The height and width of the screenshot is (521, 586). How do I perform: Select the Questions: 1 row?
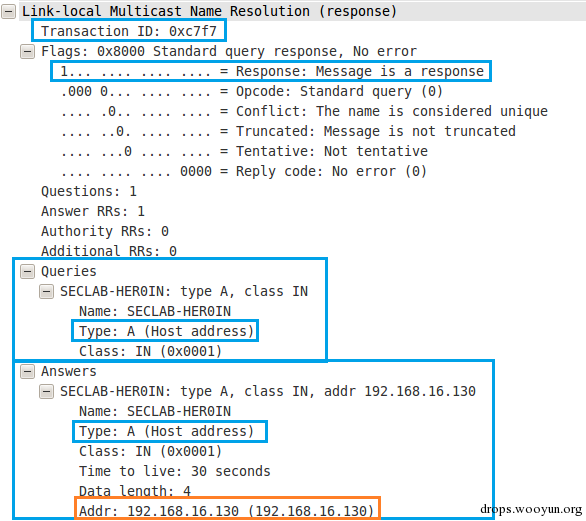89,191
